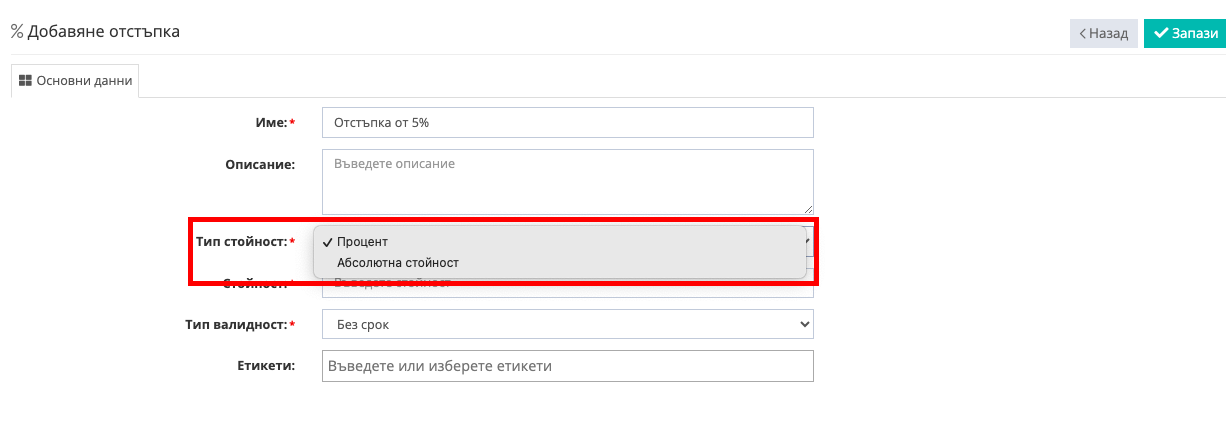The width and height of the screenshot is (1226, 440).
Task: Click the Име field label
Action: (275, 122)
